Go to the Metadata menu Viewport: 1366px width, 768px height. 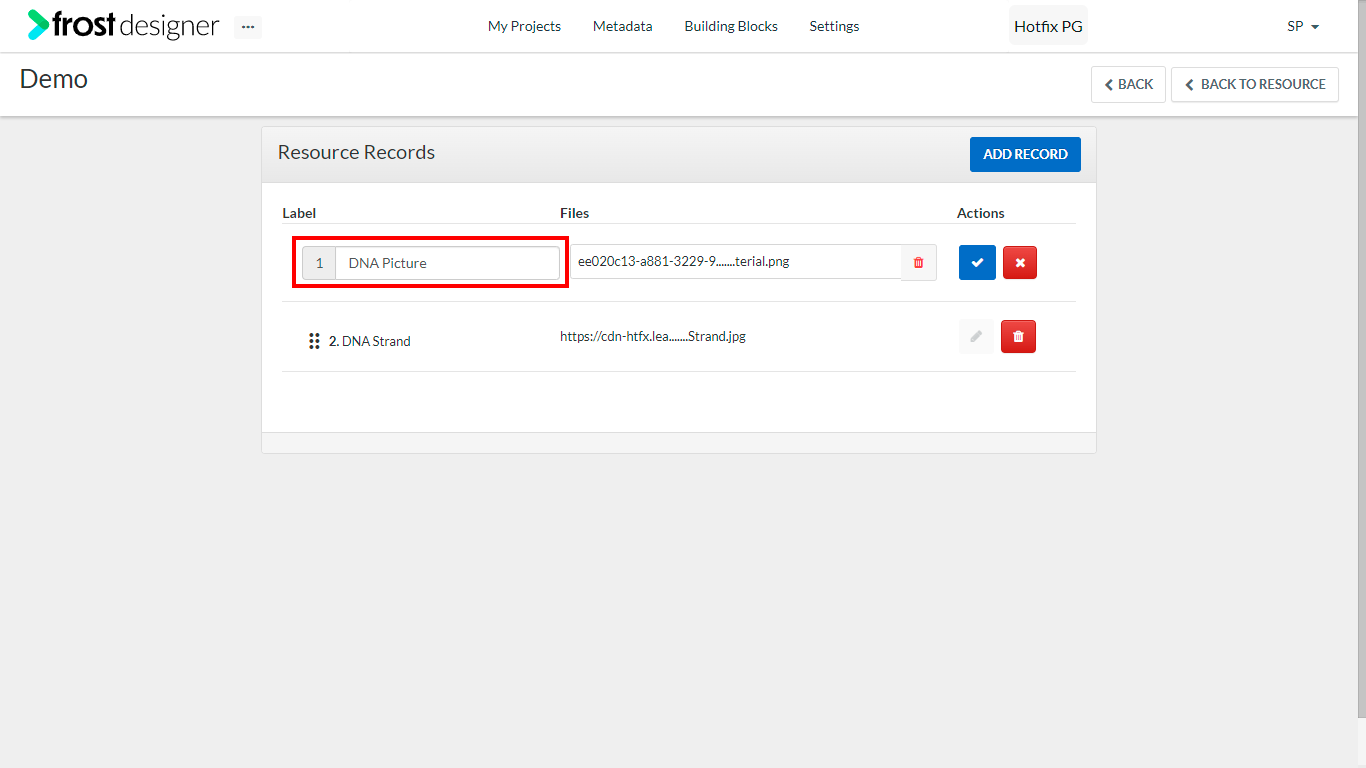622,26
